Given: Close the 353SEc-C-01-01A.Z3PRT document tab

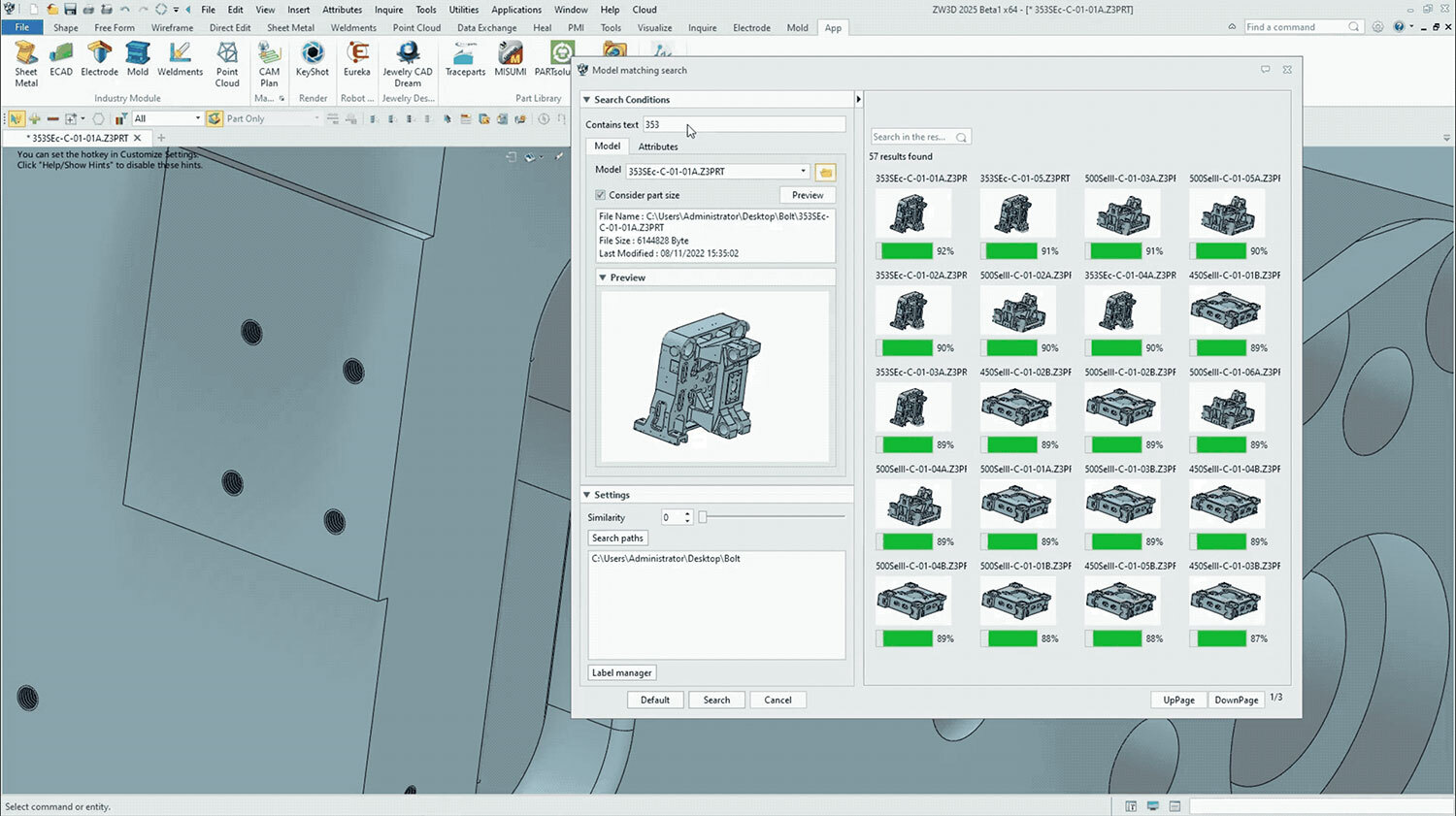Looking at the screenshot, I should (x=138, y=138).
